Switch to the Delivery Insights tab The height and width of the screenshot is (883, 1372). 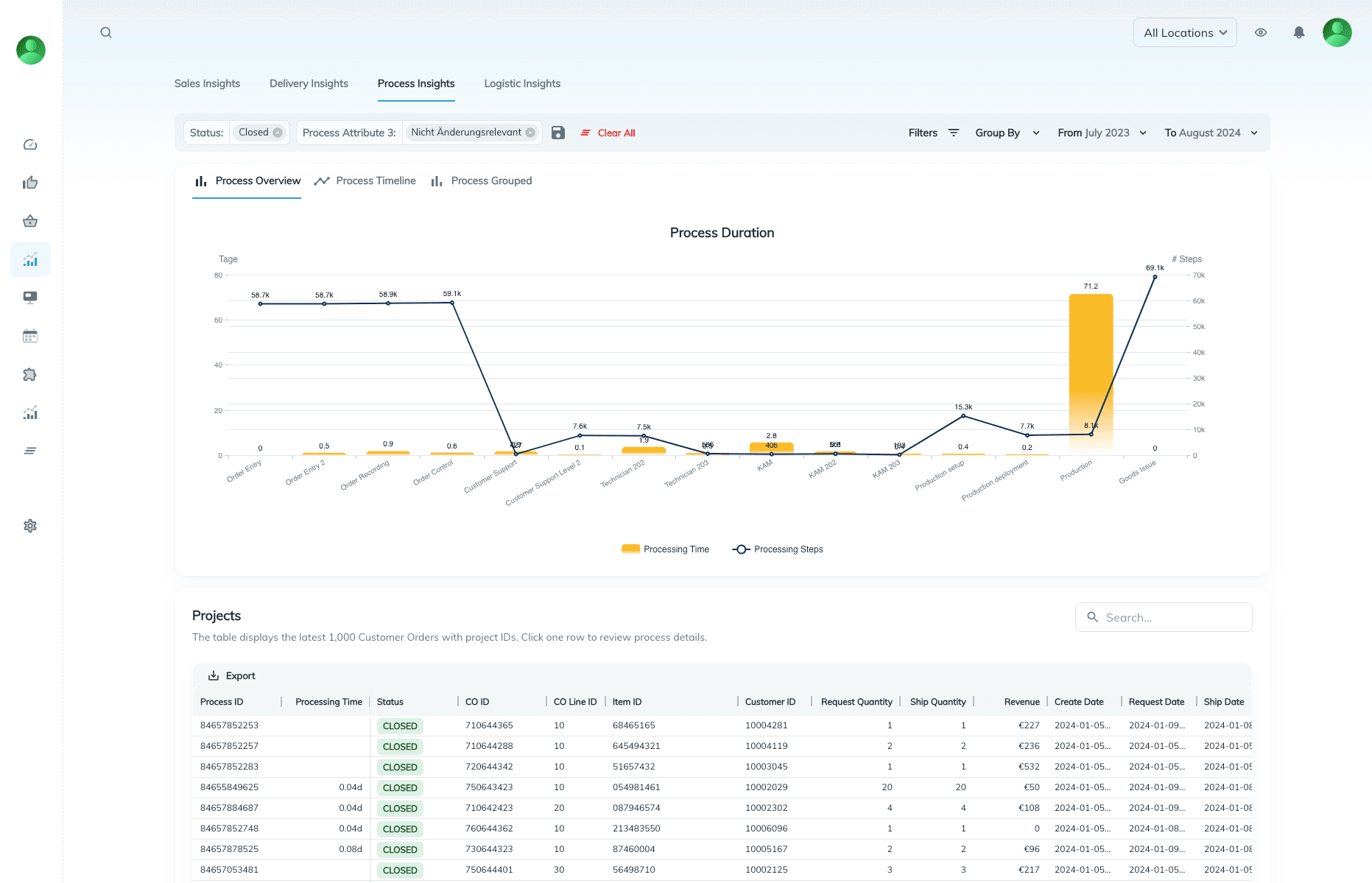309,83
